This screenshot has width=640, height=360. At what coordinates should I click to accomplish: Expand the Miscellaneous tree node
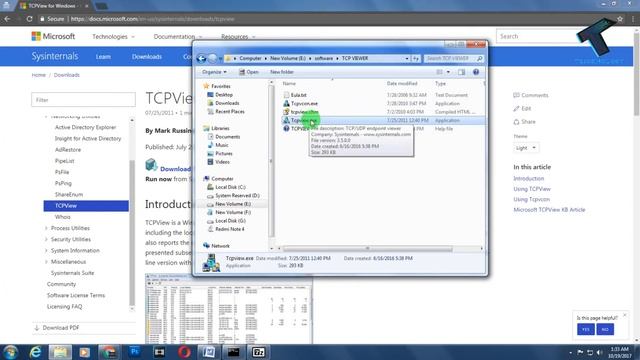[46, 262]
